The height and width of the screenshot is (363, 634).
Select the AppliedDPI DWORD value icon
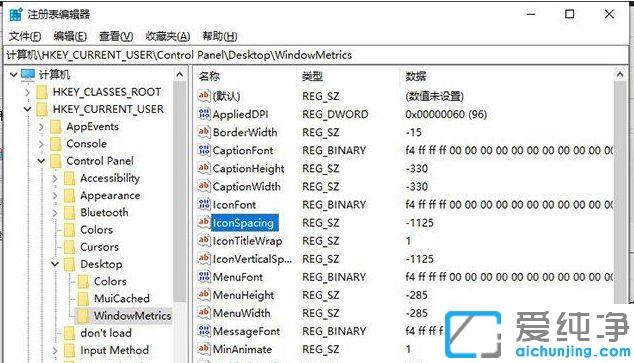coord(204,114)
